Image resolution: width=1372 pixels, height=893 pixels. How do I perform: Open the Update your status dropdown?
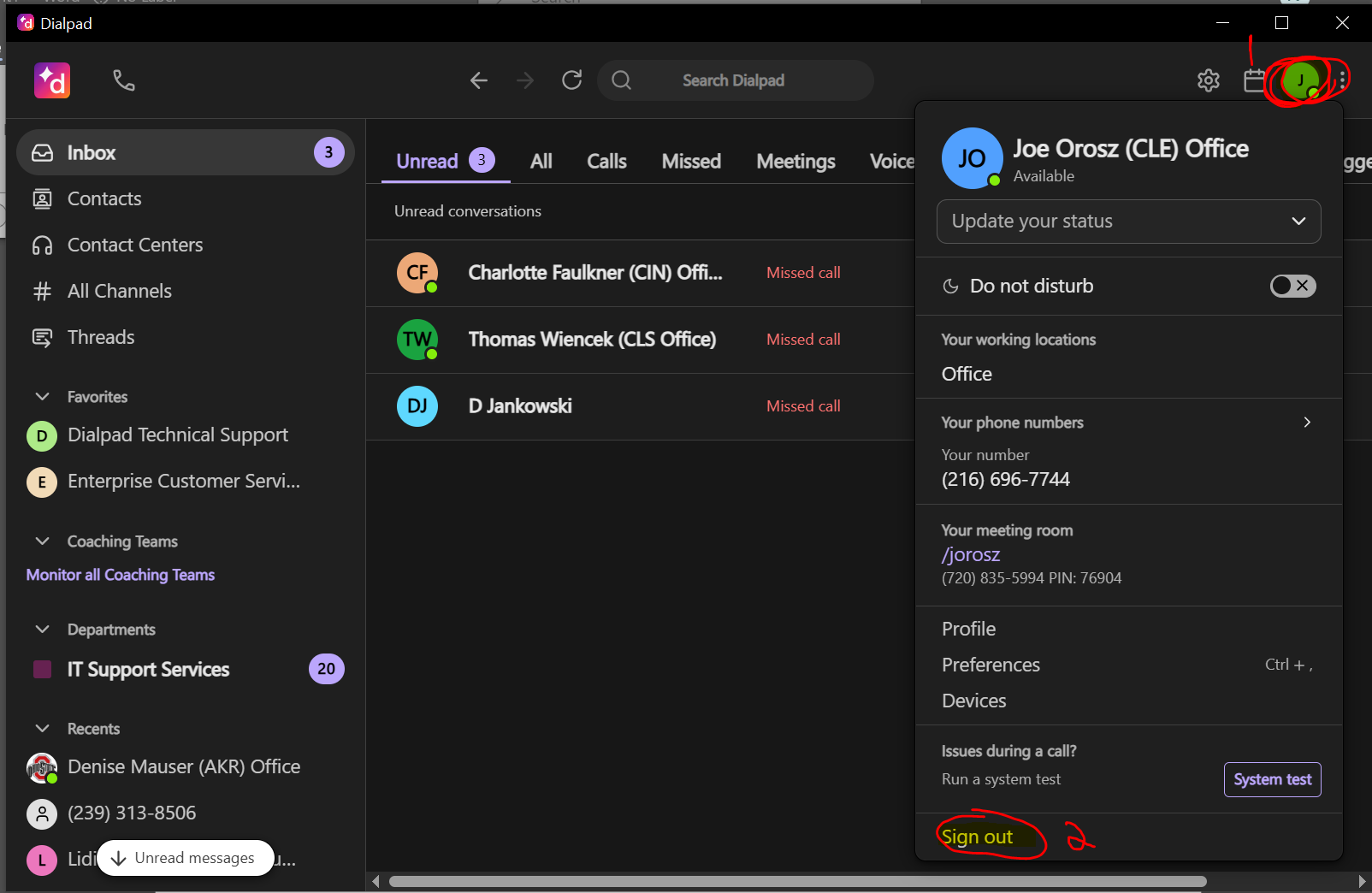point(1128,221)
